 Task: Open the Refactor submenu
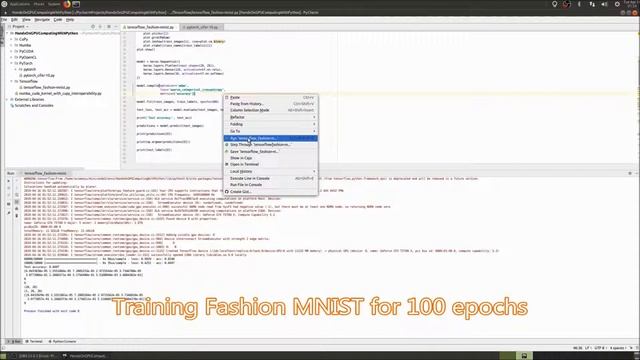pos(271,117)
